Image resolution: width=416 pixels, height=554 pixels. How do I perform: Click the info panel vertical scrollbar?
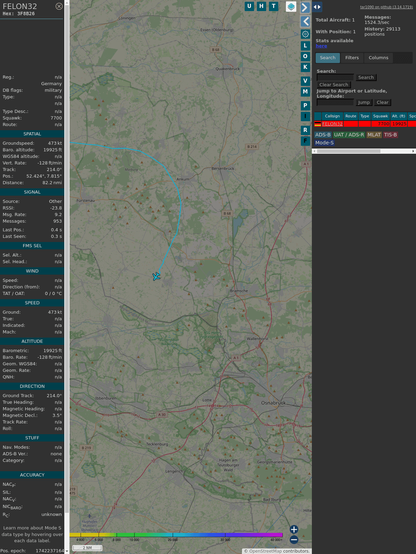[66, 277]
